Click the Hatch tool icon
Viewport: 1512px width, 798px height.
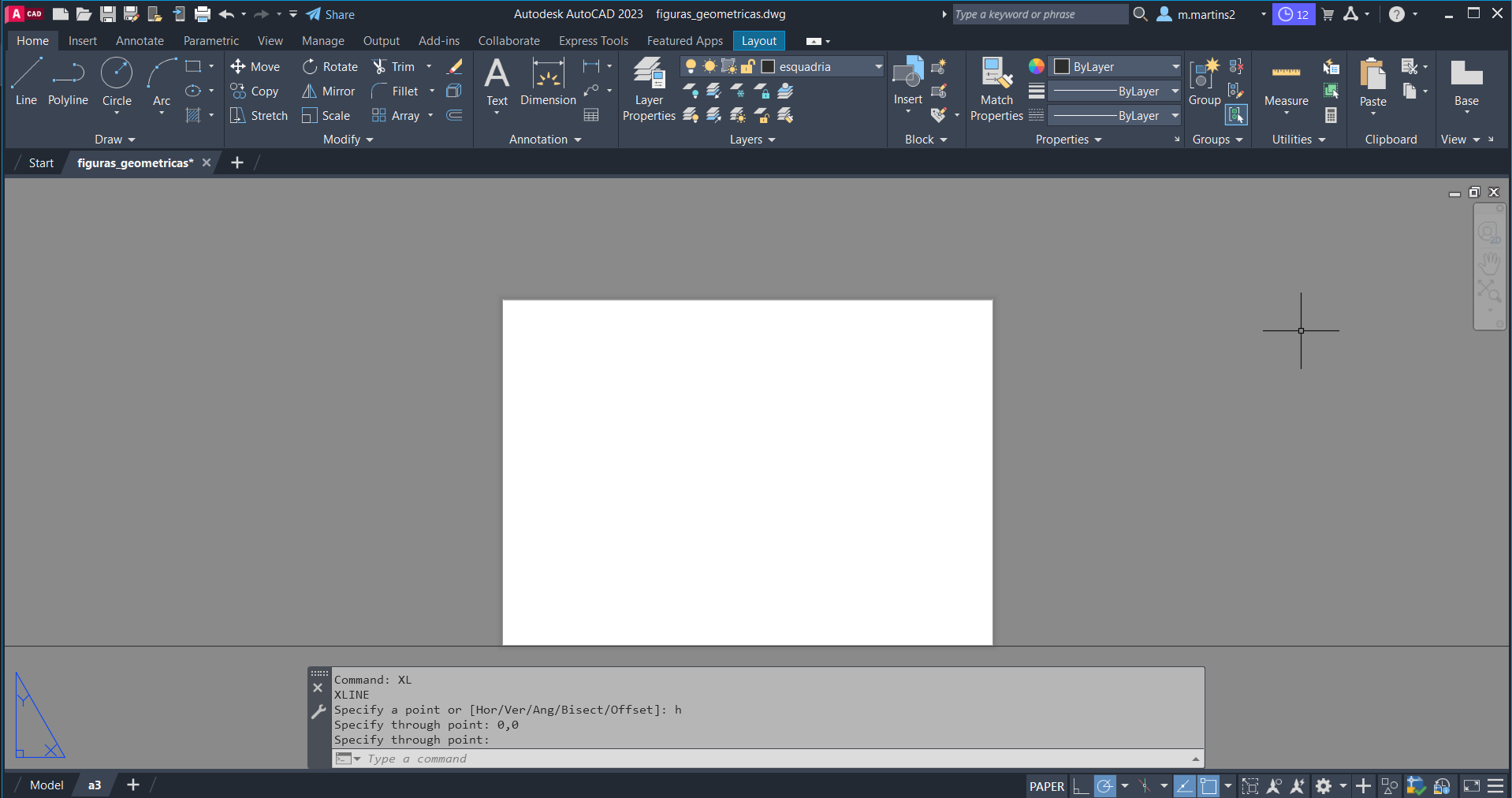coord(193,115)
